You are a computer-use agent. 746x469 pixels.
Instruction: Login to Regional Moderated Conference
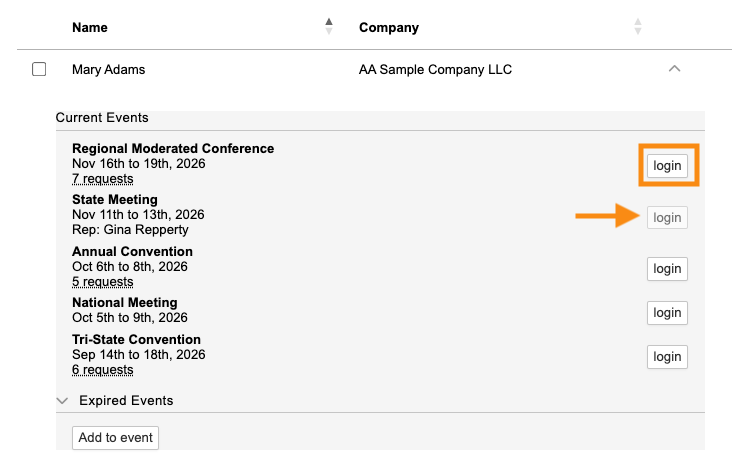[667, 166]
